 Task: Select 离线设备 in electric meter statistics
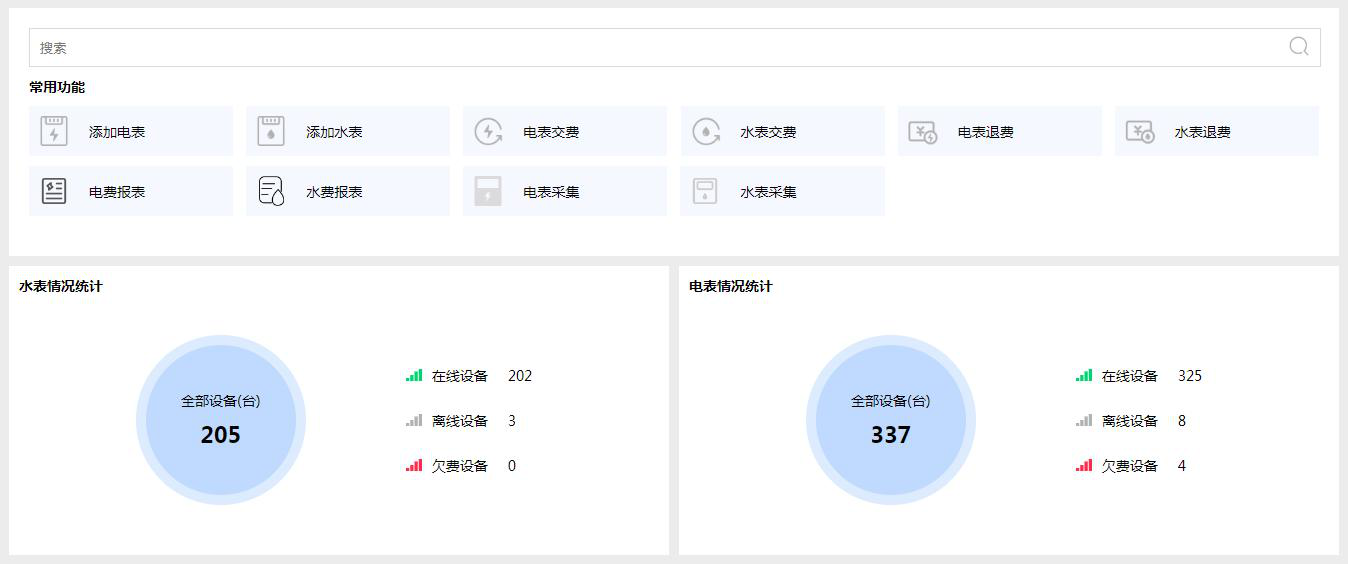tap(1130, 421)
